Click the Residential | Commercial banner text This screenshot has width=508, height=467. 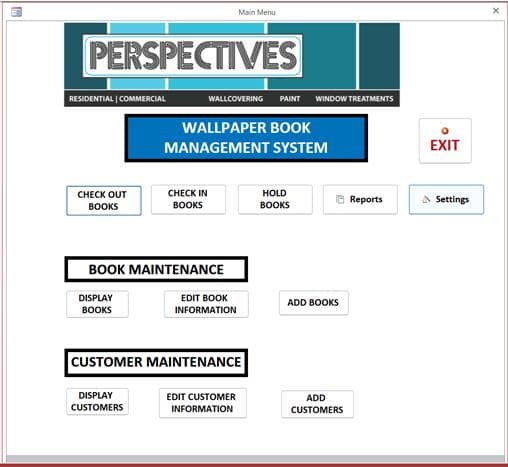coord(117,99)
